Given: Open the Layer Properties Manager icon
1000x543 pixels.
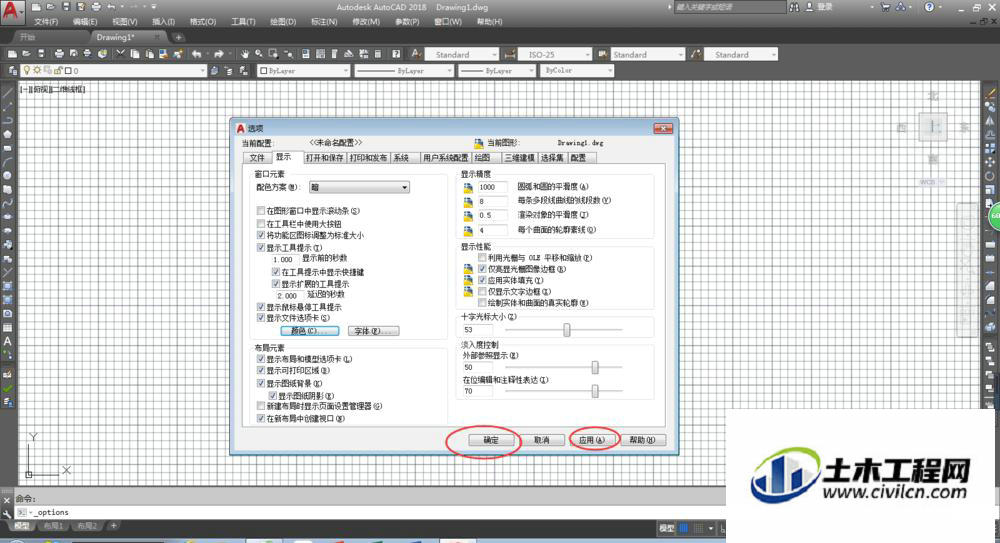Looking at the screenshot, I should pyautogui.click(x=13, y=70).
